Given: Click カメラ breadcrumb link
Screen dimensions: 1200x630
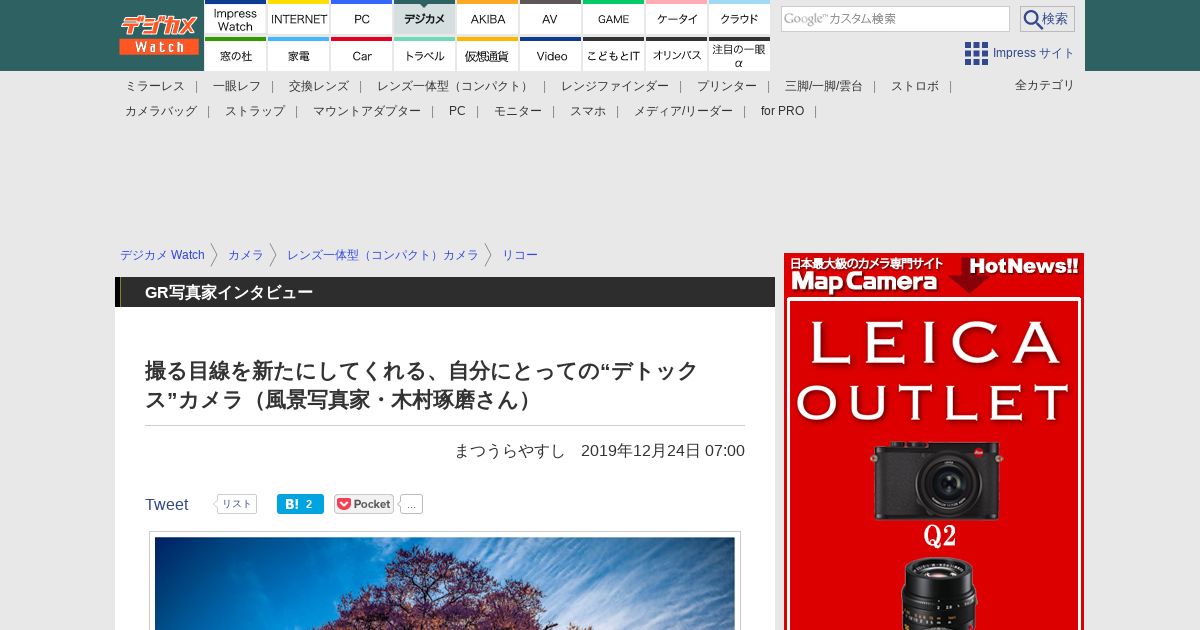Looking at the screenshot, I should [x=246, y=255].
